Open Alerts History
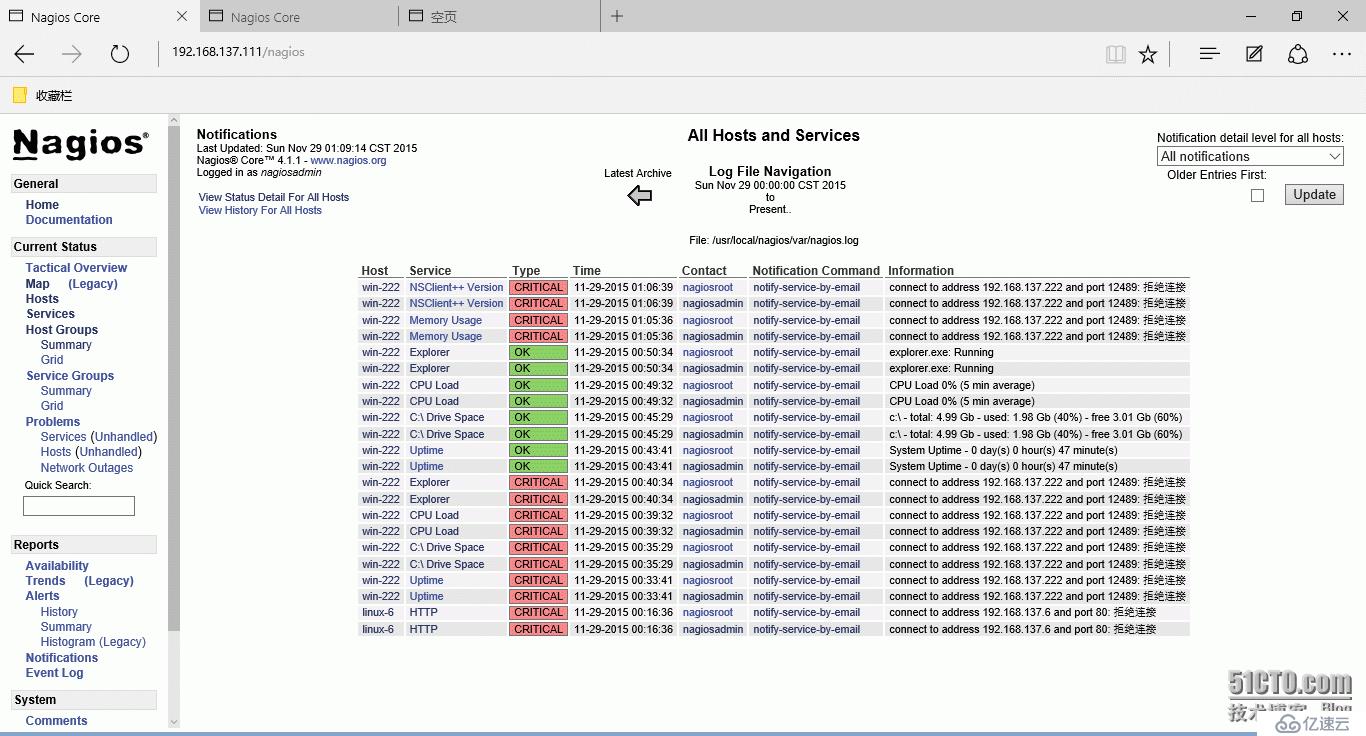Viewport: 1366px width, 736px height. tap(59, 612)
